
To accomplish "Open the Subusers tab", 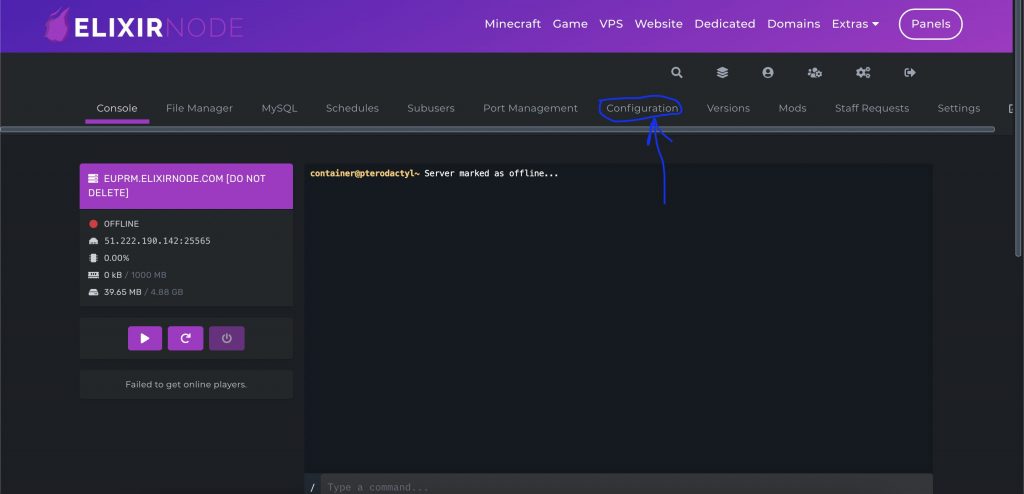I will (x=430, y=108).
